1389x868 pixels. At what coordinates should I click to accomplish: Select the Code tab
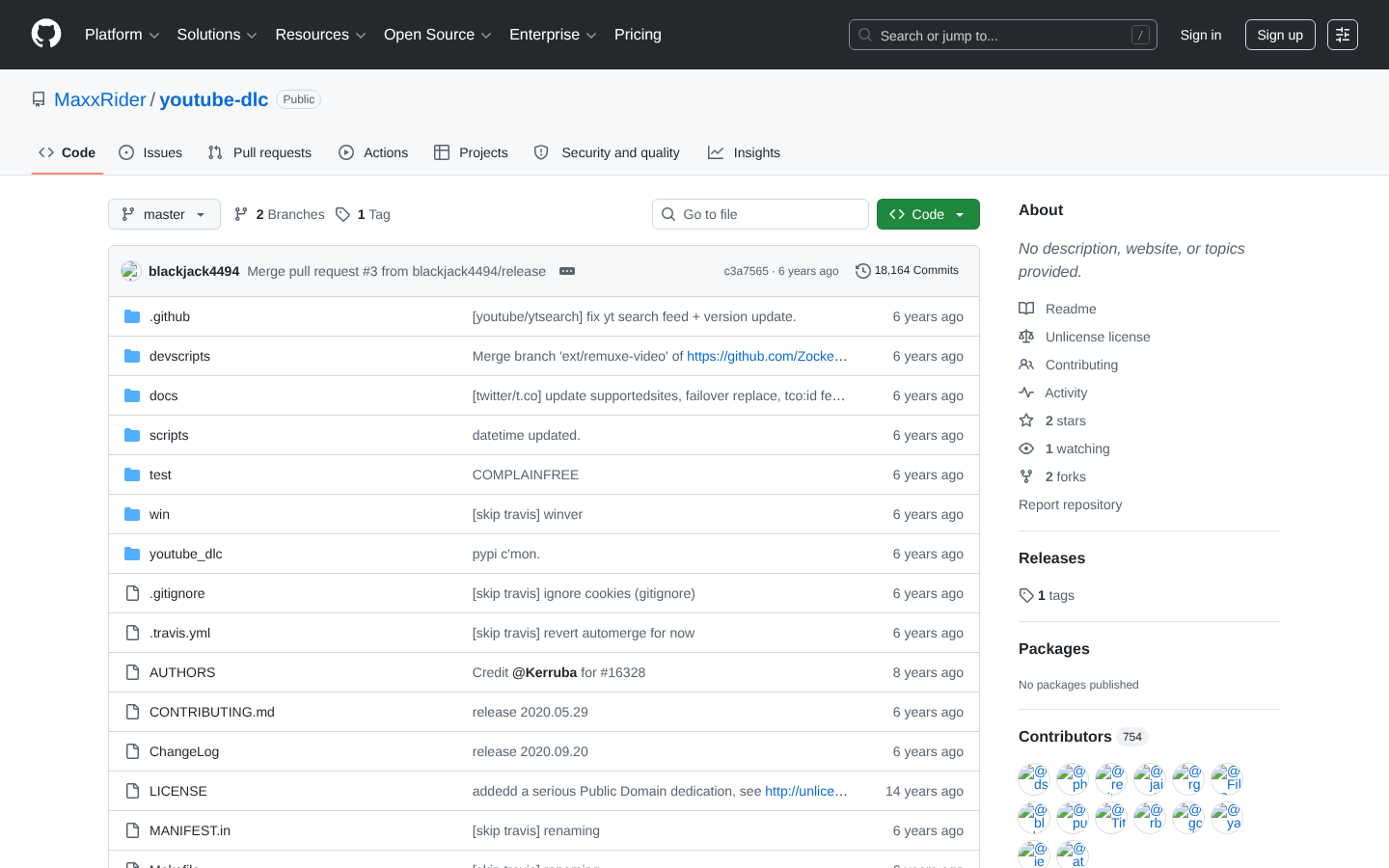(67, 152)
